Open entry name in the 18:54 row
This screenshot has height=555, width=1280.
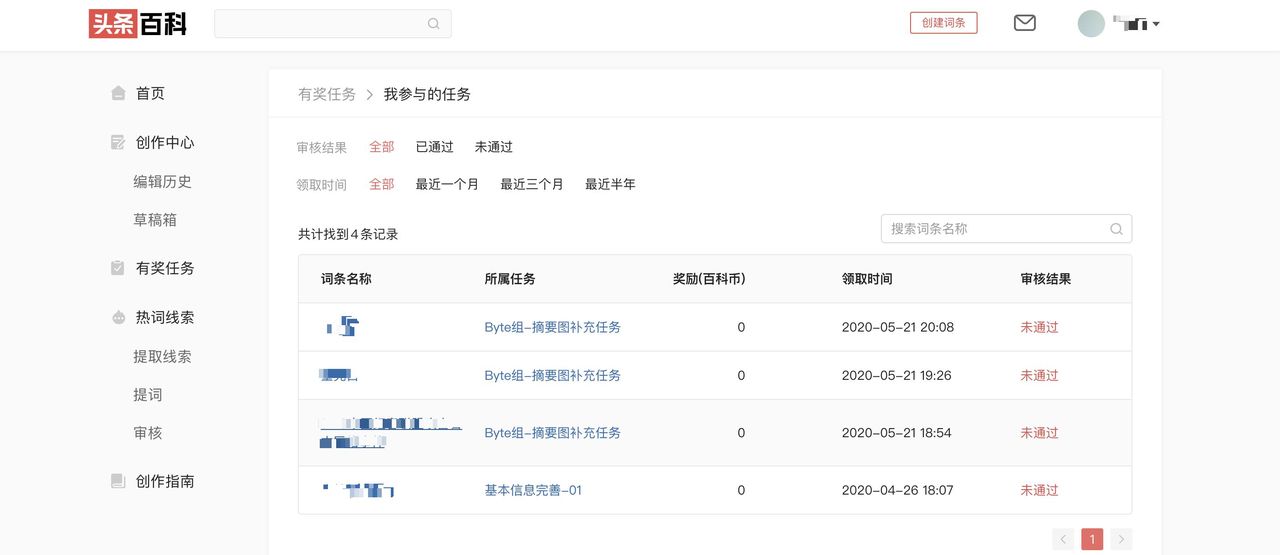(390, 433)
